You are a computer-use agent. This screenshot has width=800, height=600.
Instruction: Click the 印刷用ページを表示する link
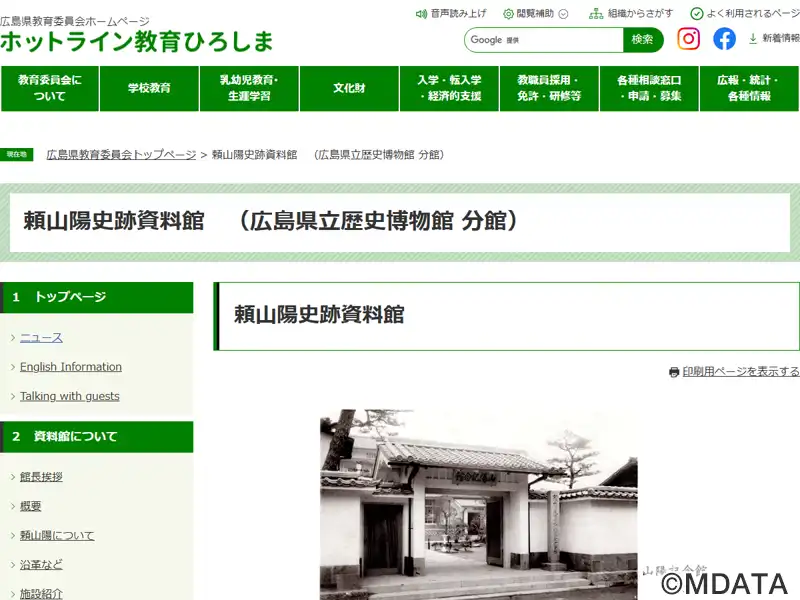[x=741, y=372]
